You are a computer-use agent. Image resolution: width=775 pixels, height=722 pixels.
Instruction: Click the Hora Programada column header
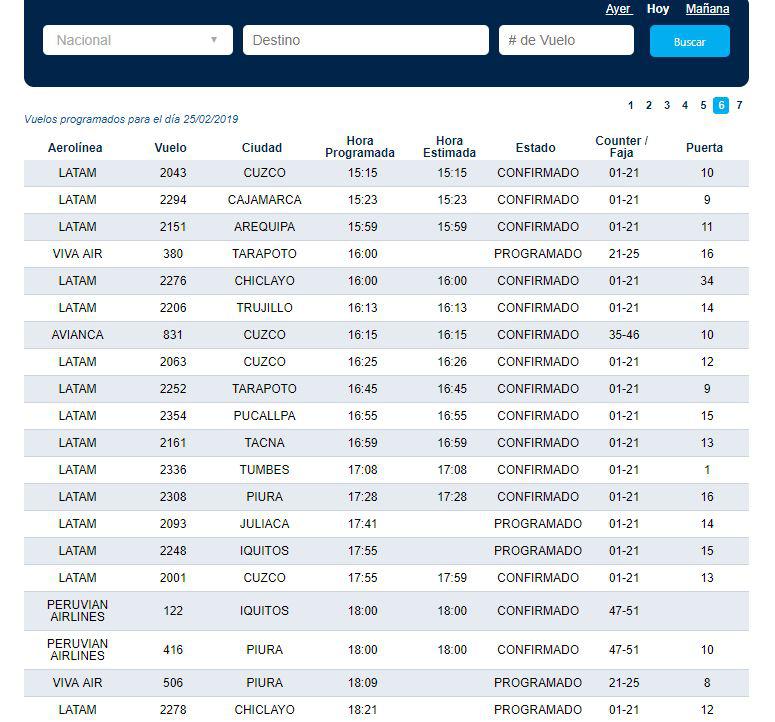(360, 147)
